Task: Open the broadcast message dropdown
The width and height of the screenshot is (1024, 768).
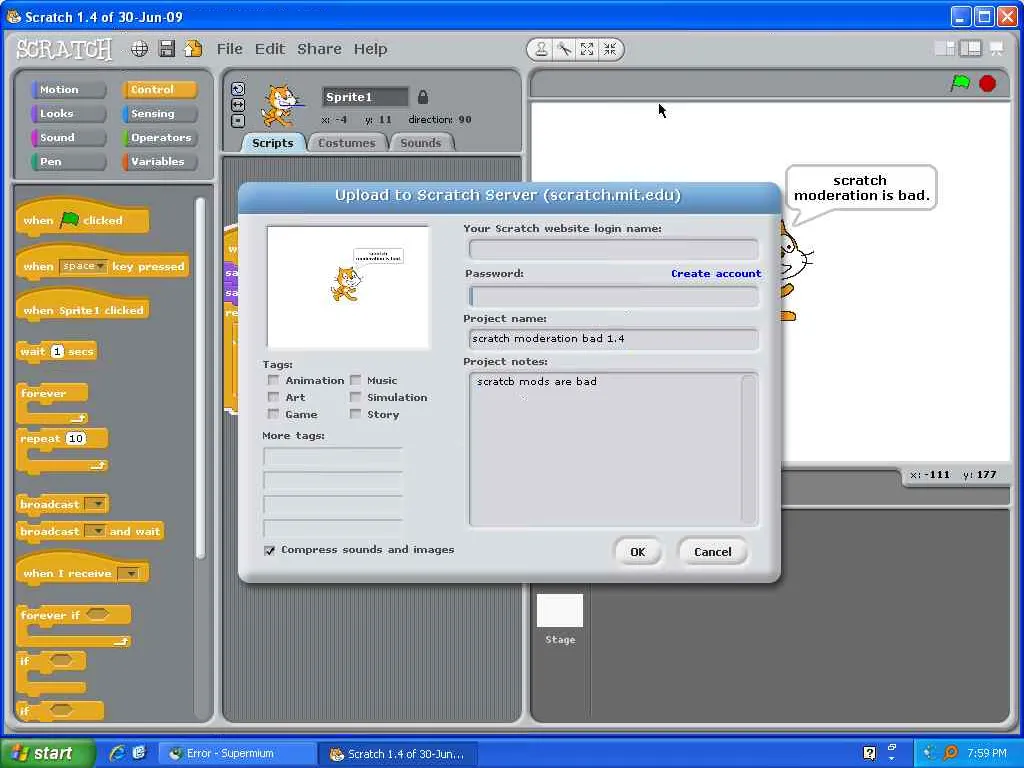Action: 96,504
